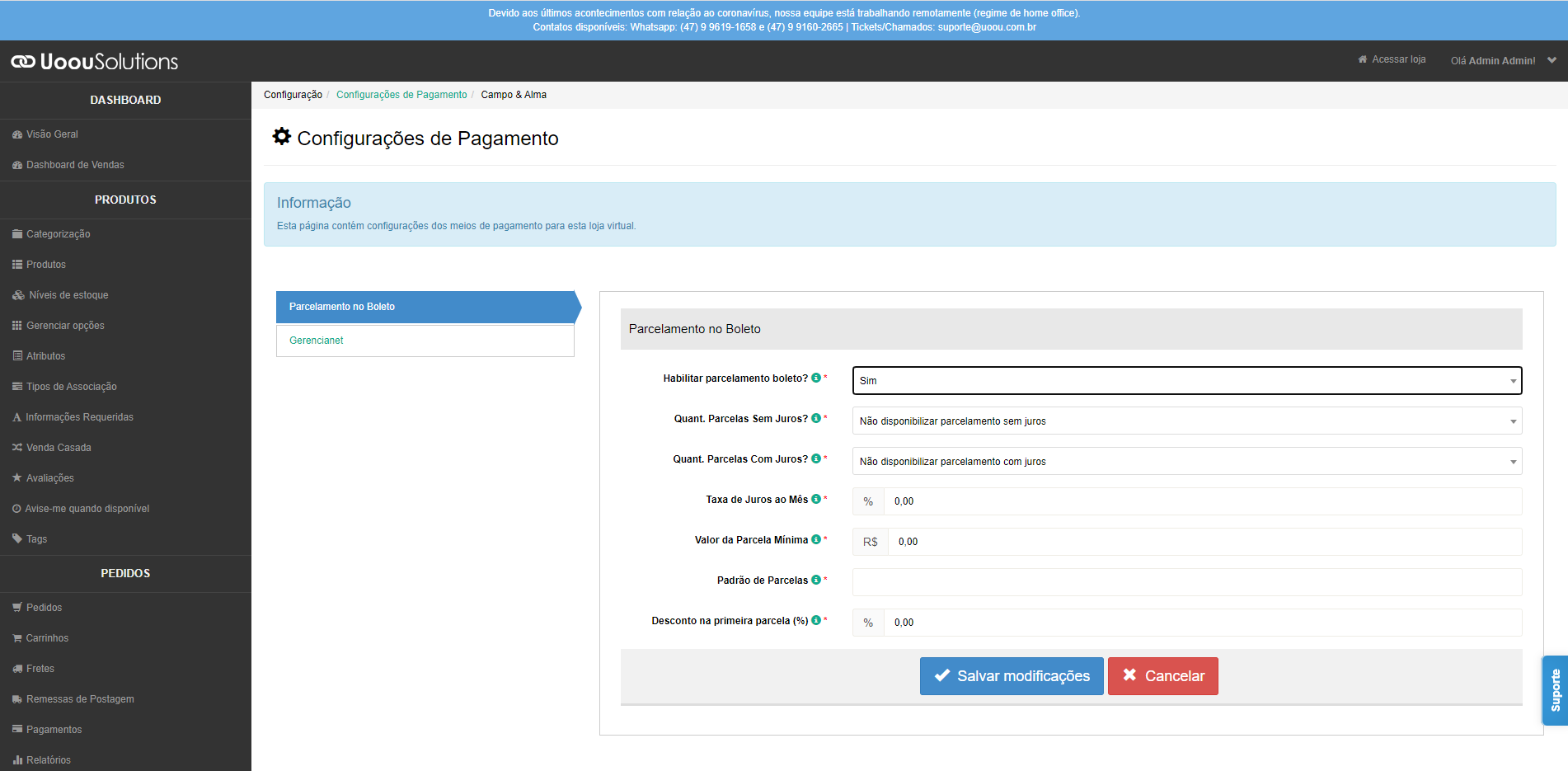Click Salvar modificações button
The width and height of the screenshot is (1568, 771).
point(1012,676)
